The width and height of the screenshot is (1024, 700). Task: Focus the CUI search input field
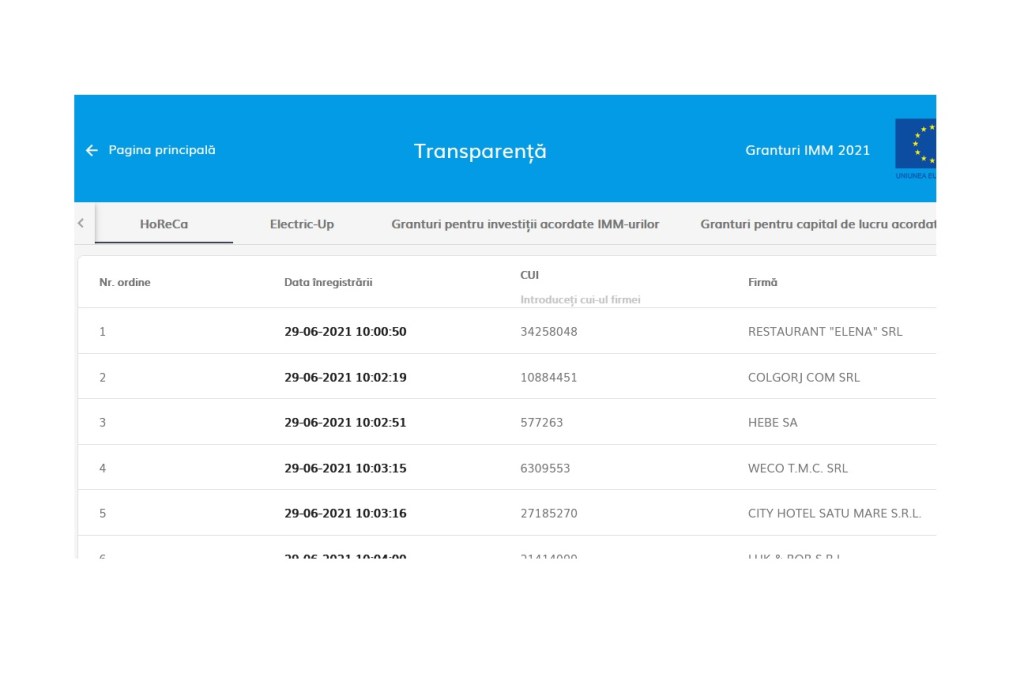[x=580, y=299]
